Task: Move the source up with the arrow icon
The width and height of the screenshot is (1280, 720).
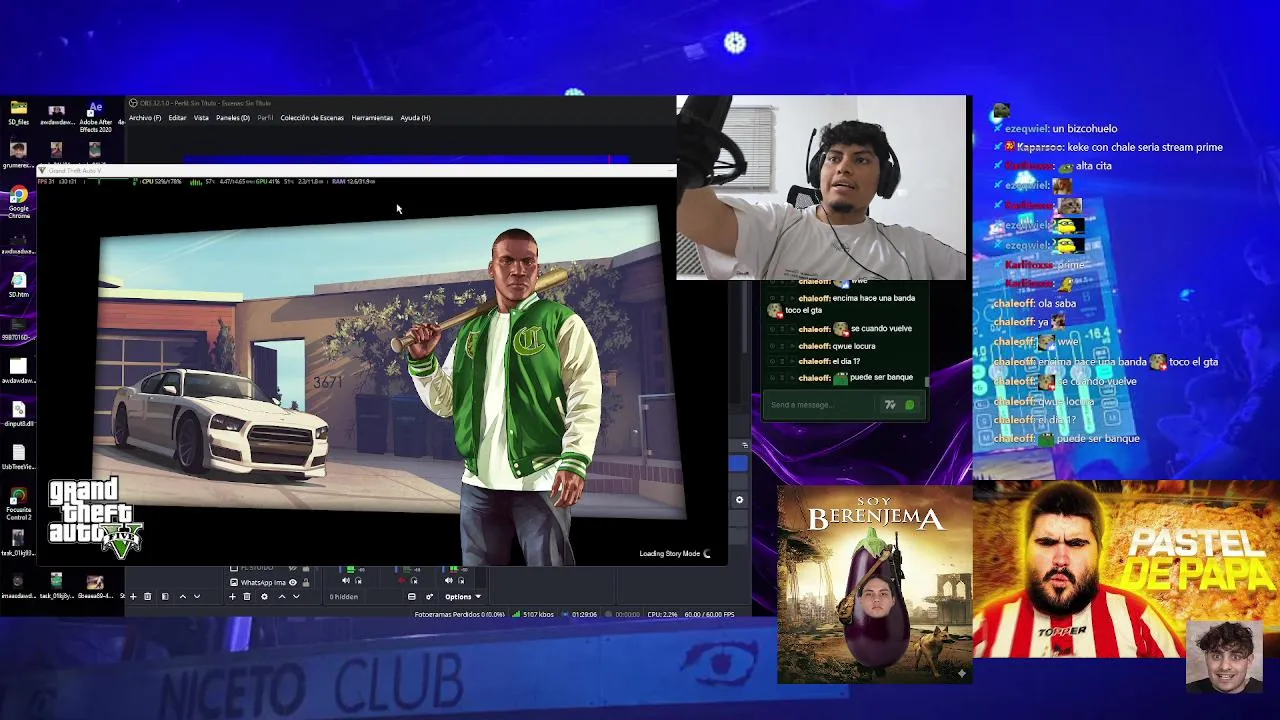Action: tap(282, 596)
